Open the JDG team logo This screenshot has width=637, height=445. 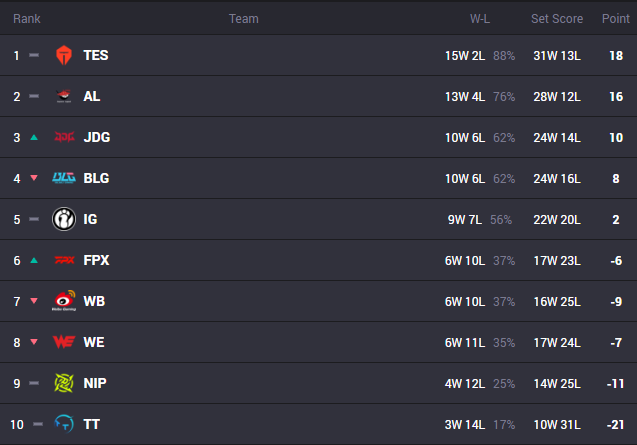coord(64,137)
